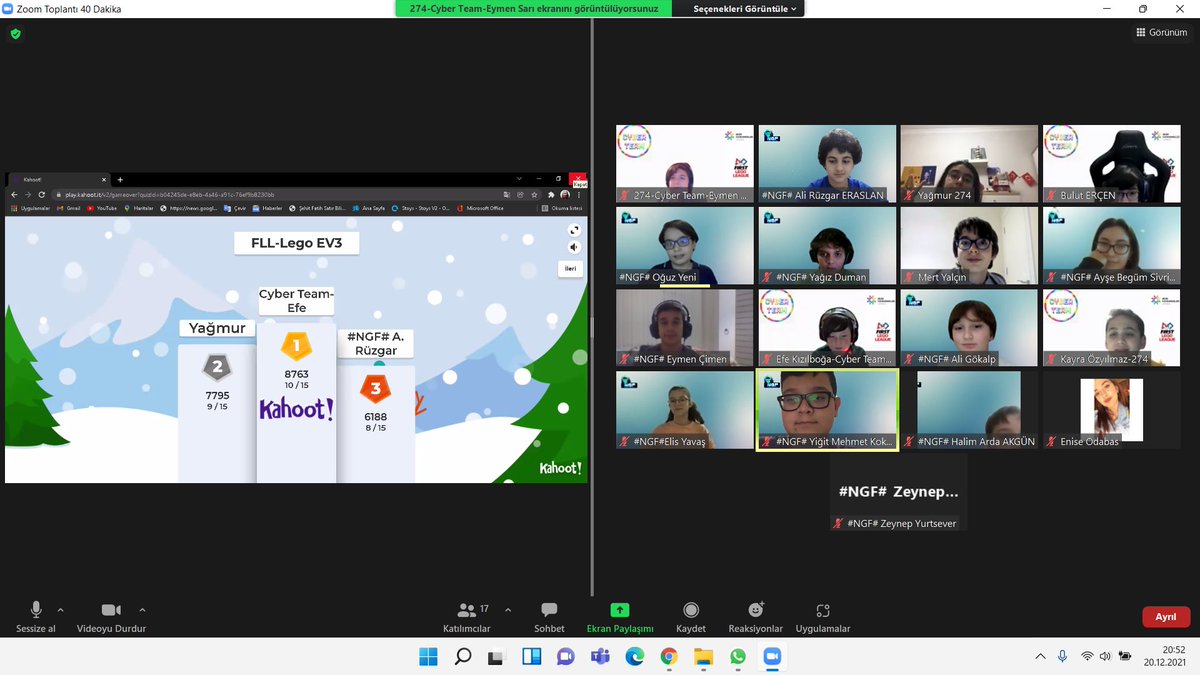Select Yağız Duman video tile
Viewport: 1200px width, 675px height.
point(827,246)
